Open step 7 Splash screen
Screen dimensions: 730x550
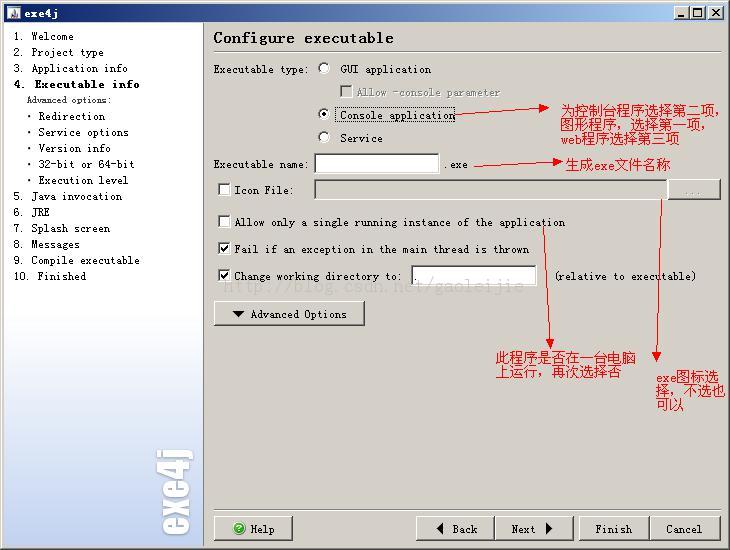tap(62, 228)
